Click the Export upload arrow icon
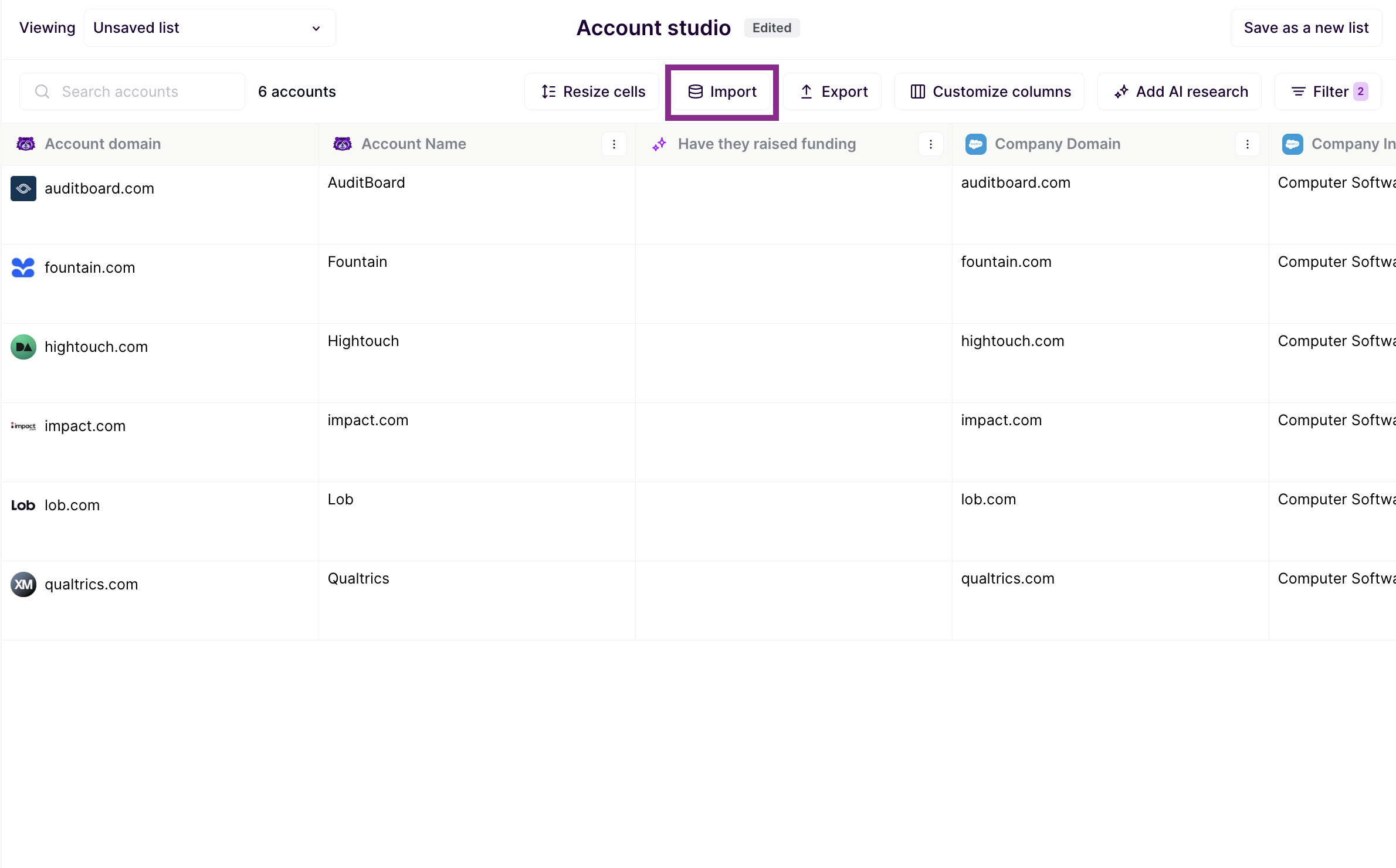This screenshot has height=868, width=1396. coord(807,91)
